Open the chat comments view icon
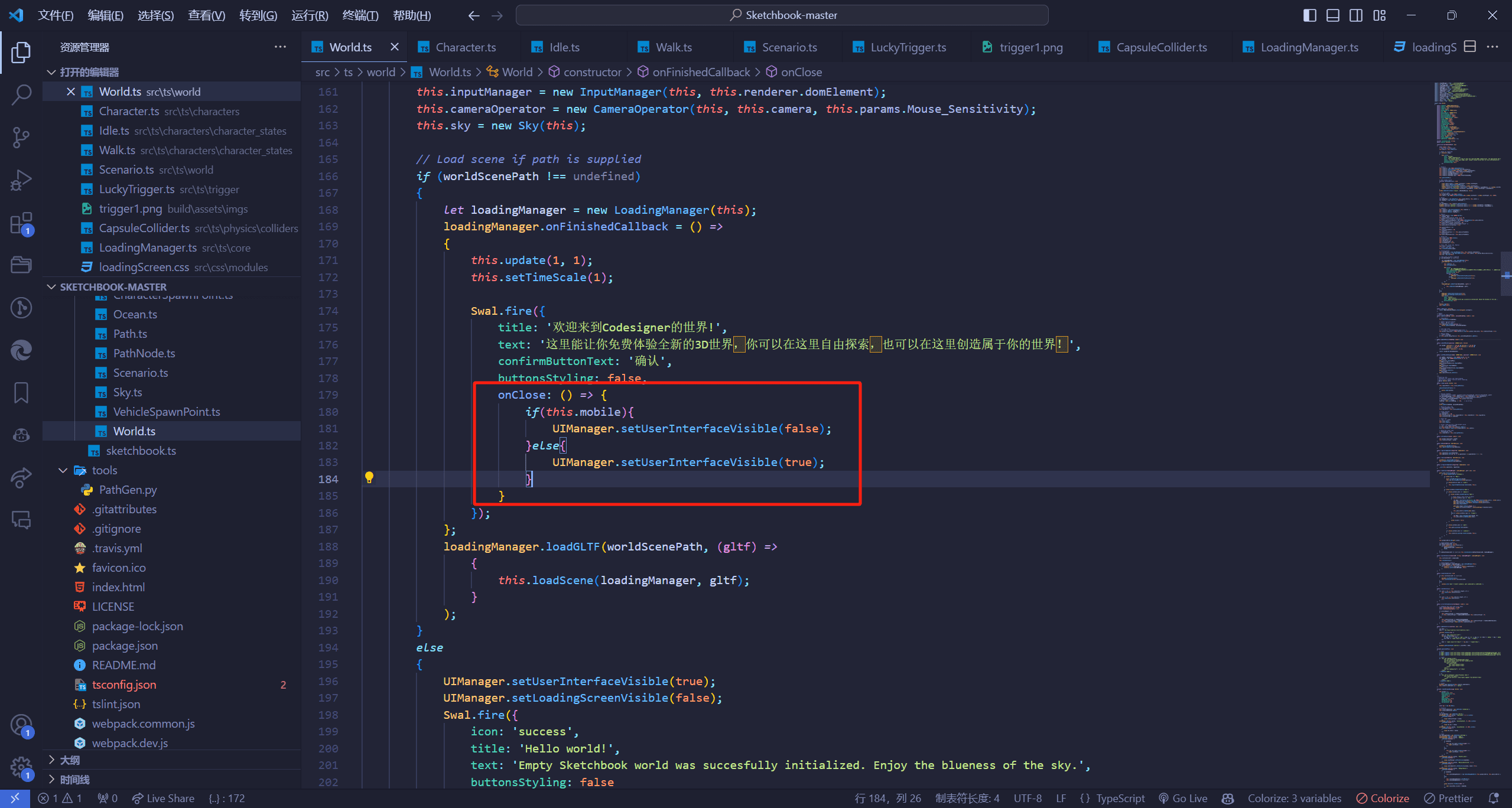This screenshot has height=808, width=1512. (x=21, y=520)
